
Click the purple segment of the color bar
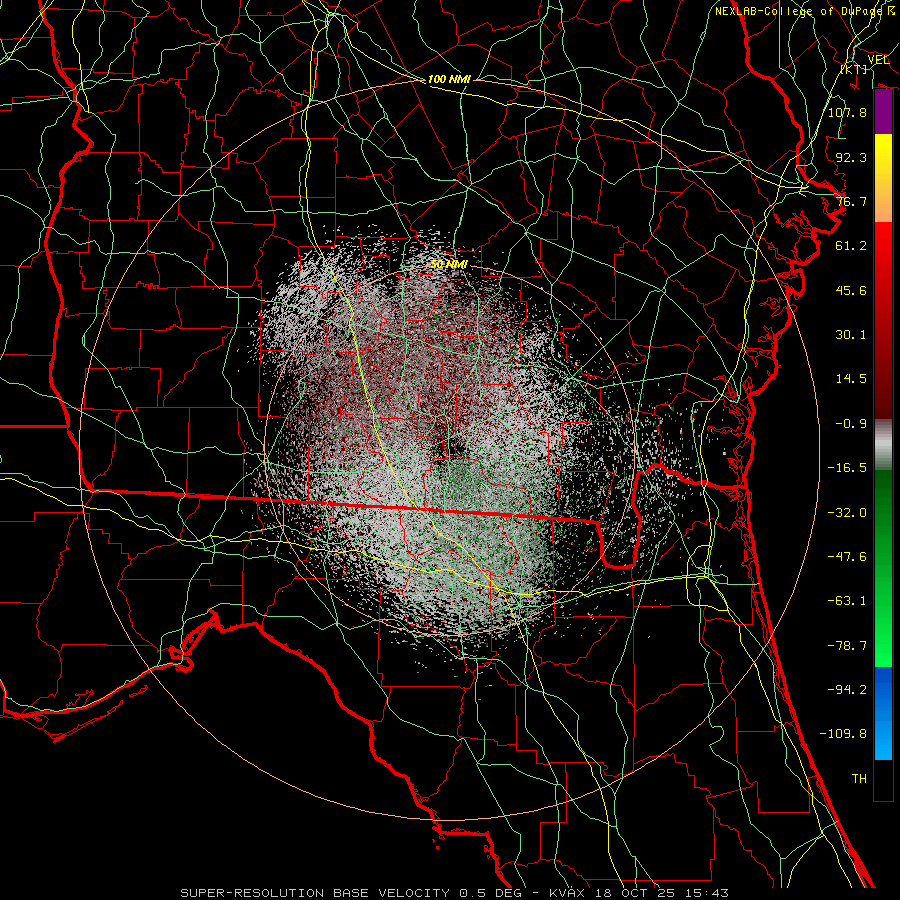tap(883, 112)
